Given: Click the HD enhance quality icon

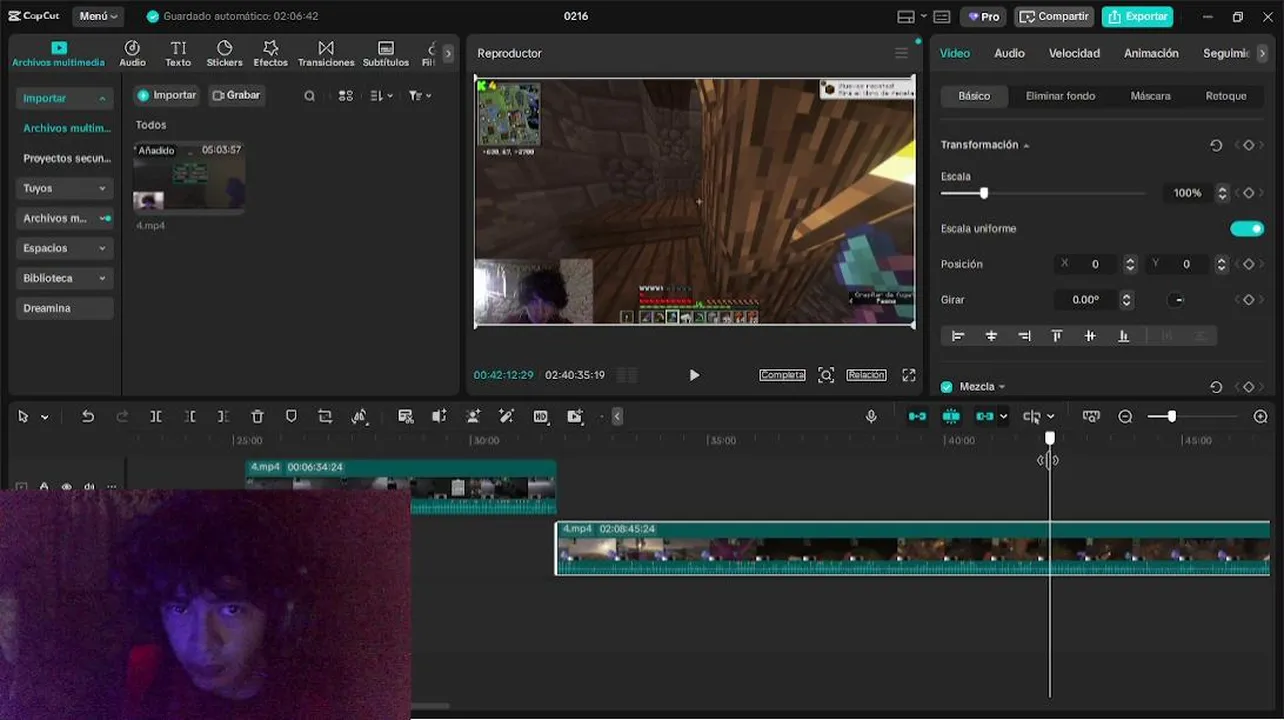Looking at the screenshot, I should pos(541,416).
